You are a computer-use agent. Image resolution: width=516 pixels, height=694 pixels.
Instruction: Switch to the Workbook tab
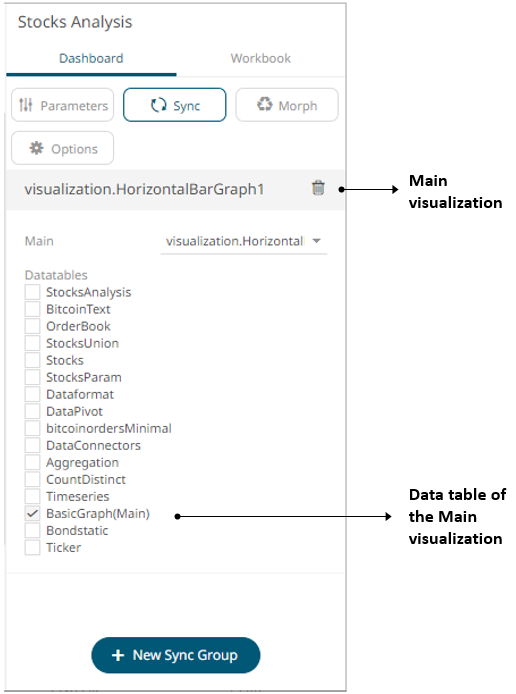pos(261,59)
